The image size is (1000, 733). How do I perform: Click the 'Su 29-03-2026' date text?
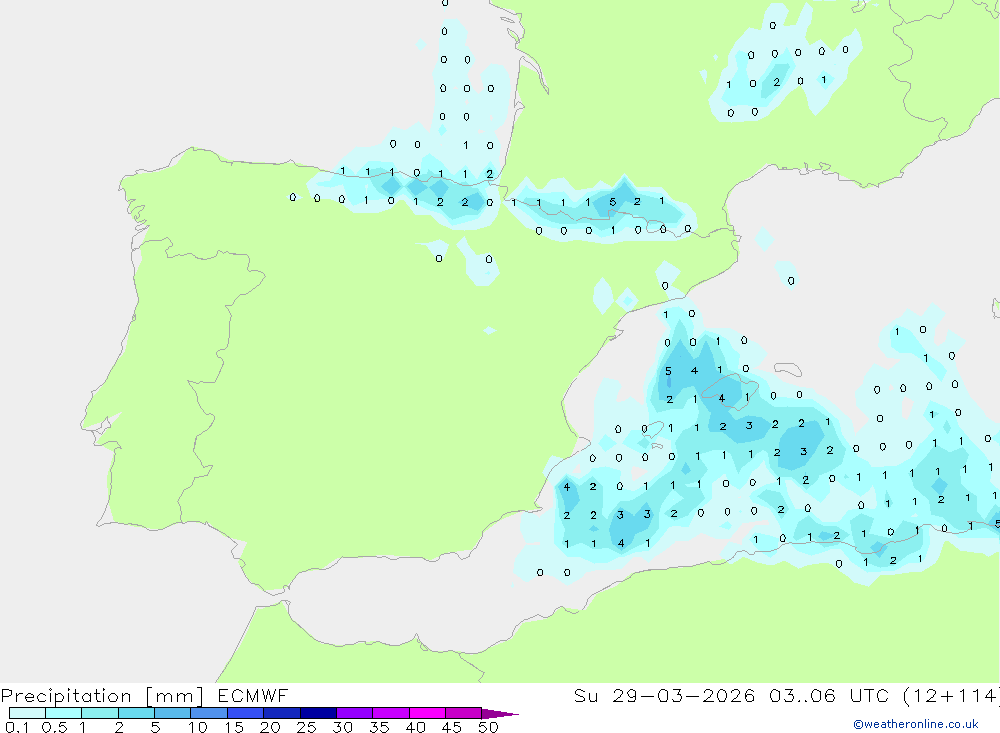[665, 695]
